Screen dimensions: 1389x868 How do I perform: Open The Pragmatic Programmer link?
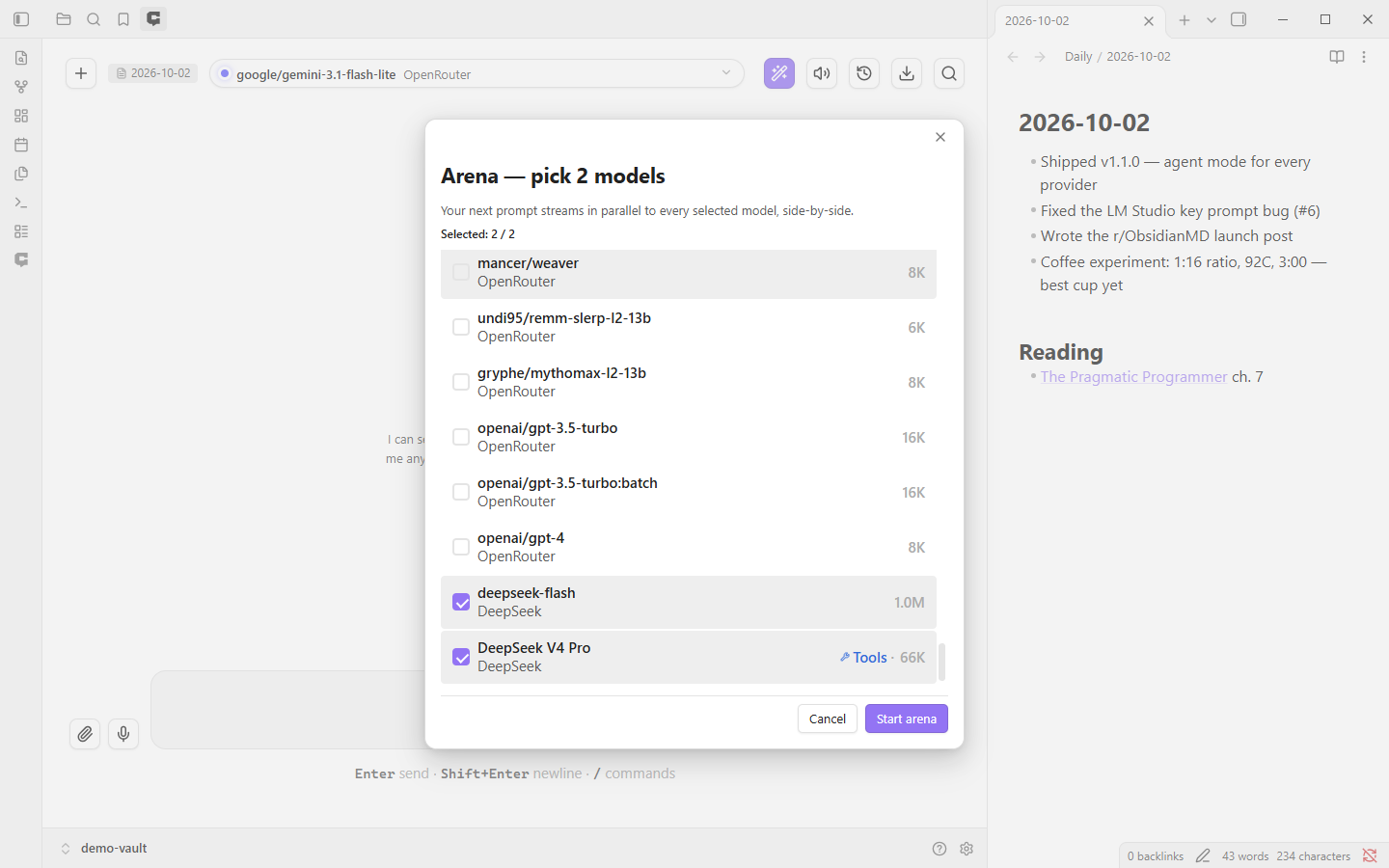point(1133,376)
